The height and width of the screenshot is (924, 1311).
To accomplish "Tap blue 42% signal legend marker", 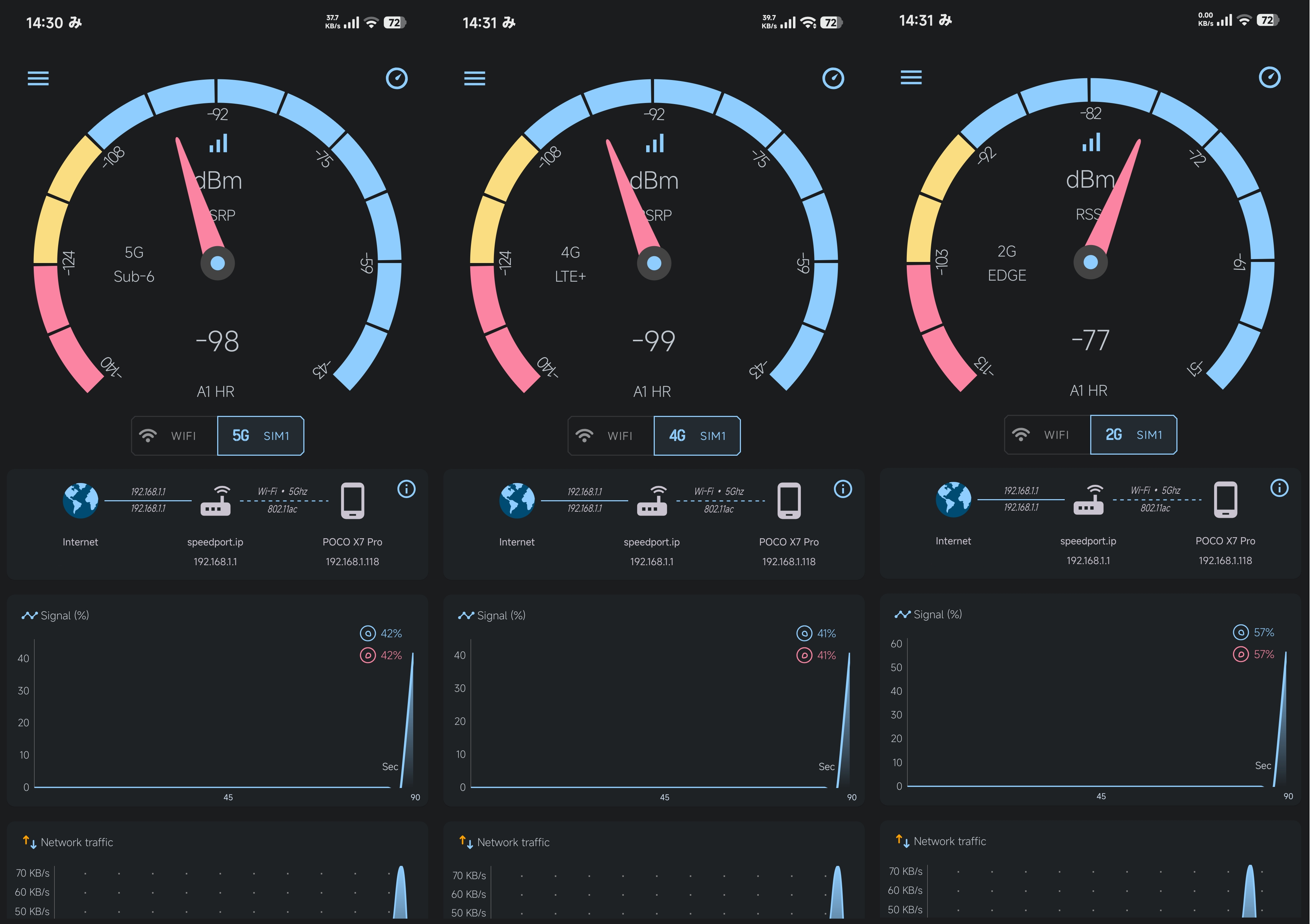I will [368, 633].
